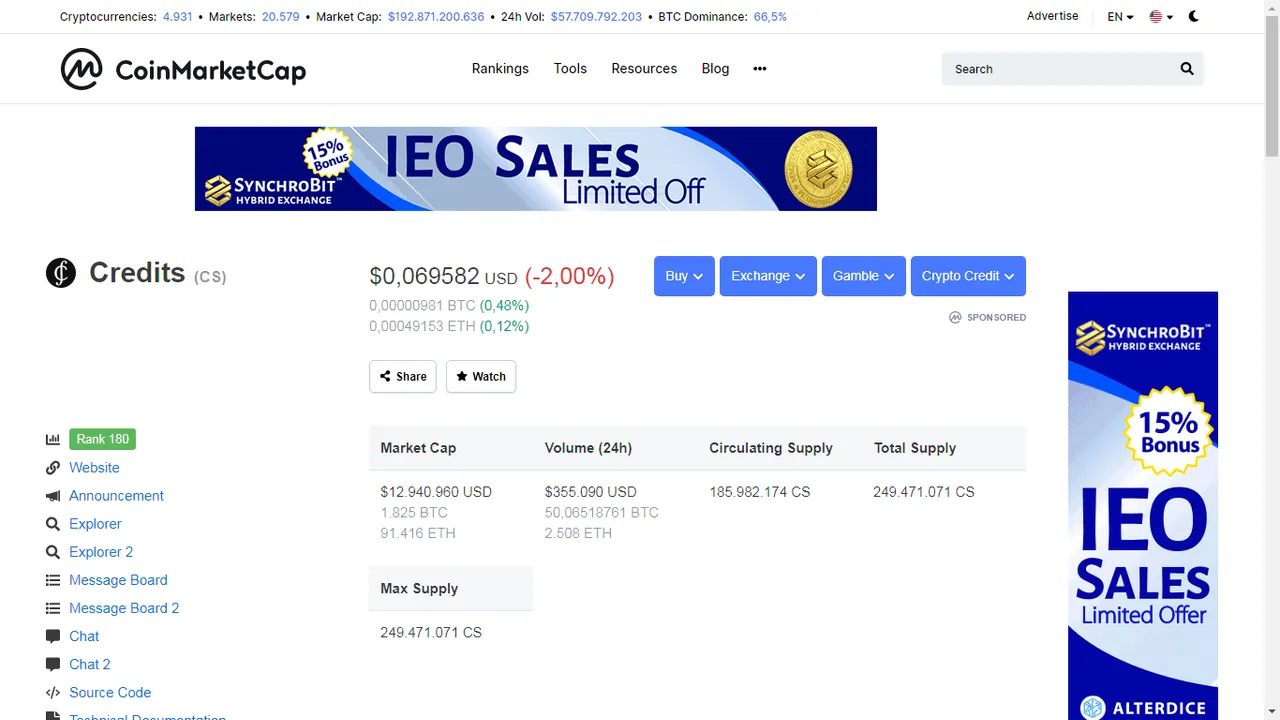Open the Resources menu

tap(644, 68)
